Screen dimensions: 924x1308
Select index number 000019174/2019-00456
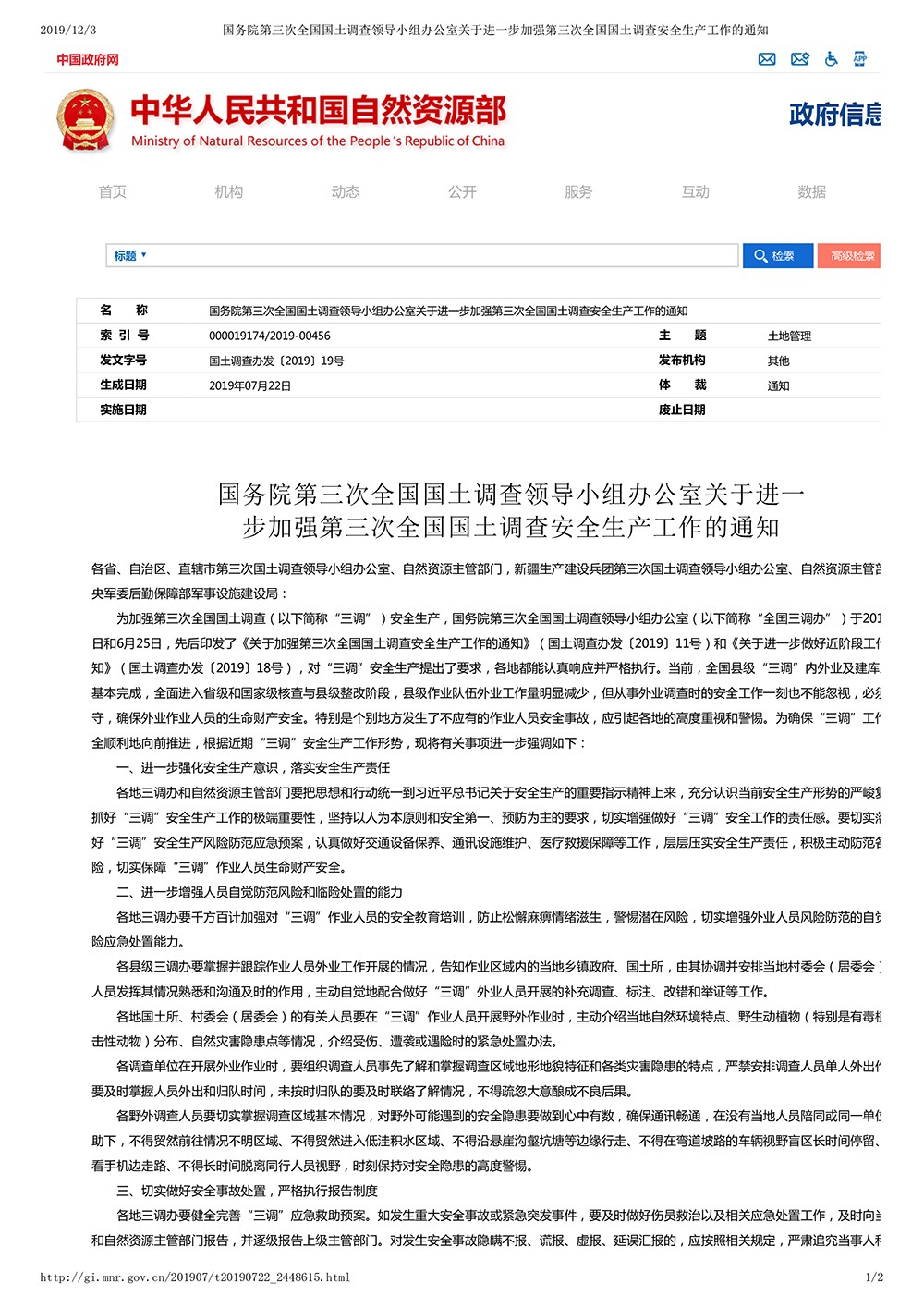[270, 336]
